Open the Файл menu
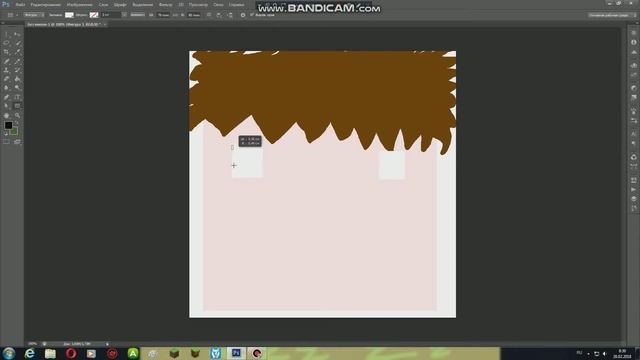 click(20, 4)
